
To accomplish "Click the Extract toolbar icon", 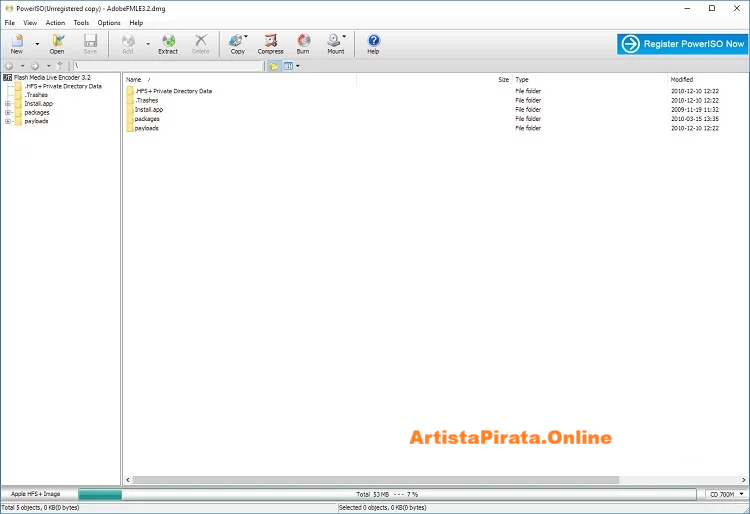I will click(168, 44).
